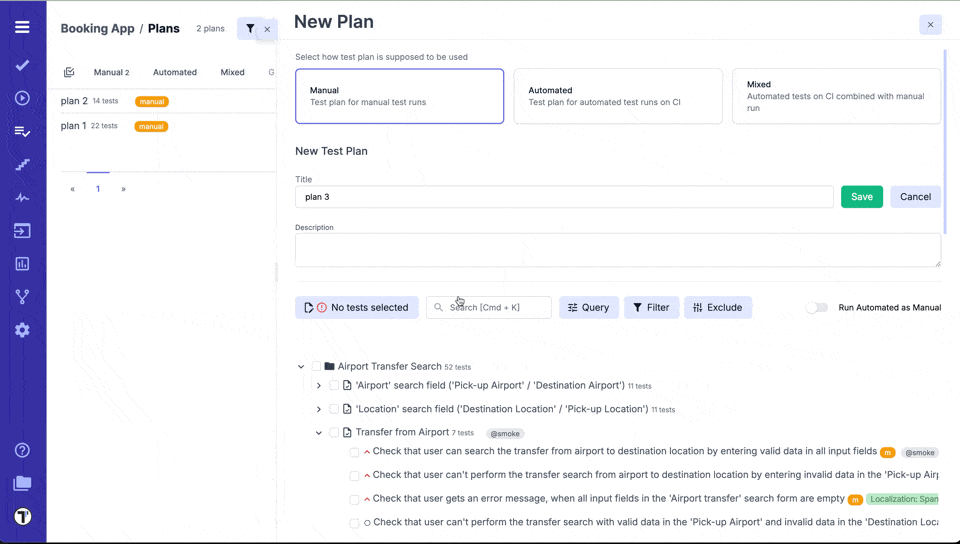This screenshot has height=544, width=960.
Task: Select the Manual test plan type card
Action: pyautogui.click(x=399, y=96)
